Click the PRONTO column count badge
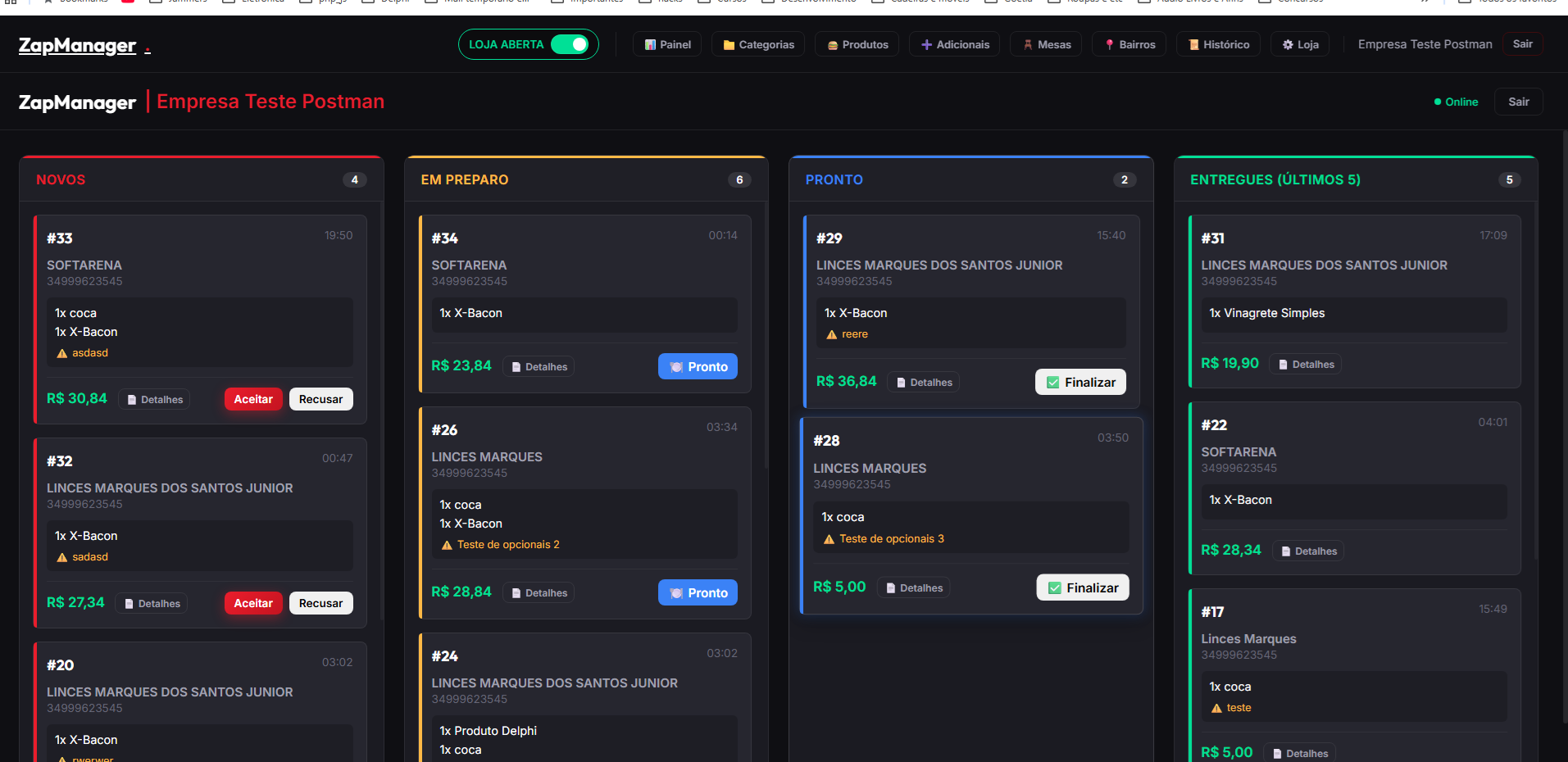1568x762 pixels. [x=1124, y=179]
